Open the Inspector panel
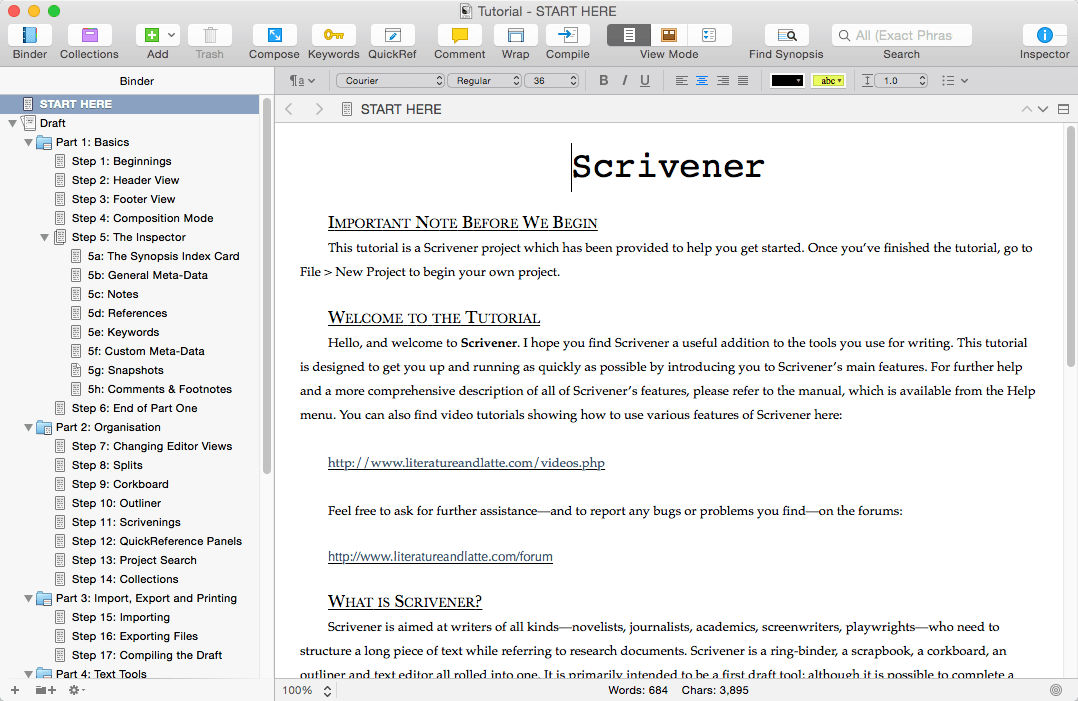The image size is (1078, 701). tap(1044, 35)
